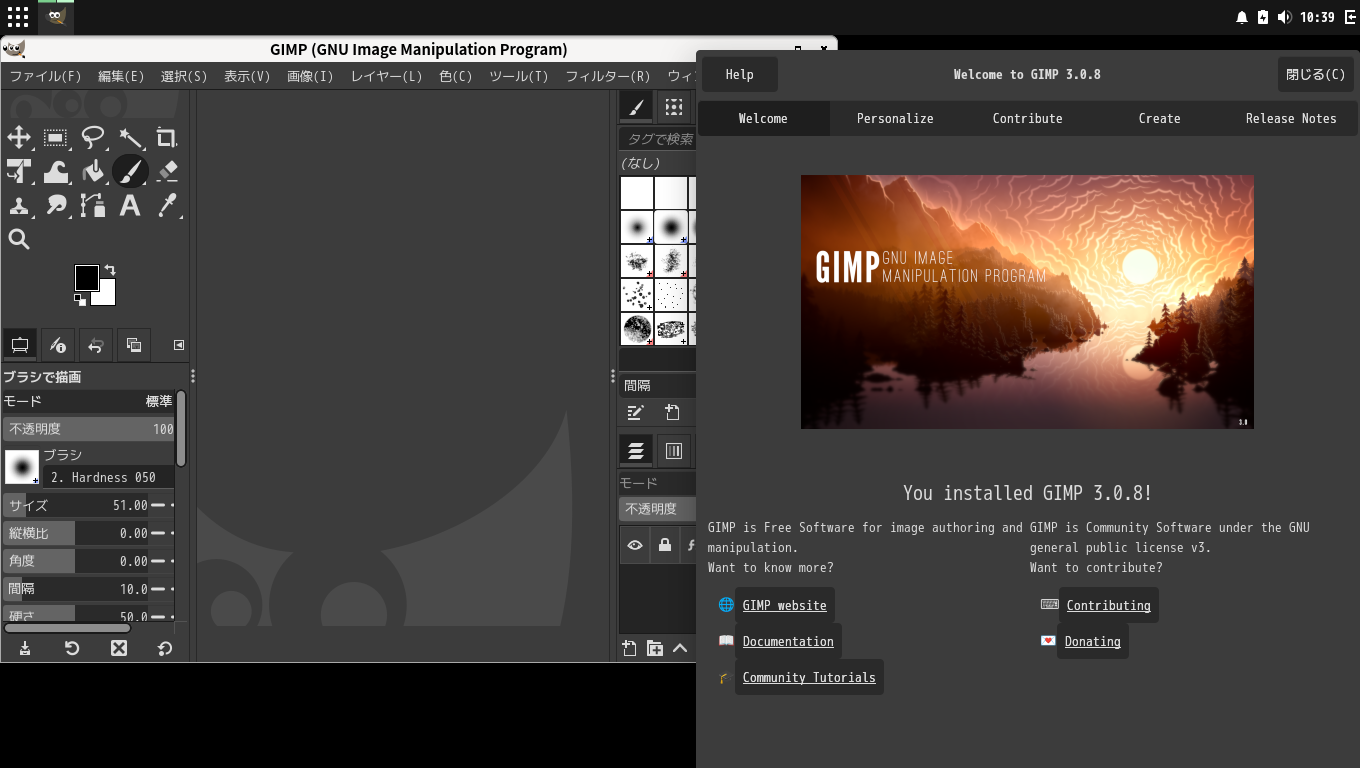The height and width of the screenshot is (768, 1360).
Task: Open the 色(C) menu
Action: [456, 76]
